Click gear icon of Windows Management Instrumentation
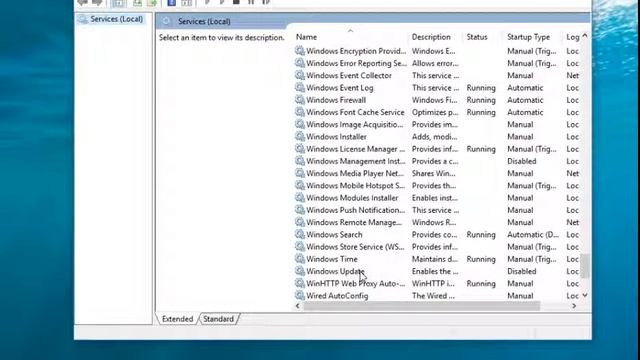Screen dimensions: 640x360 (300, 161)
